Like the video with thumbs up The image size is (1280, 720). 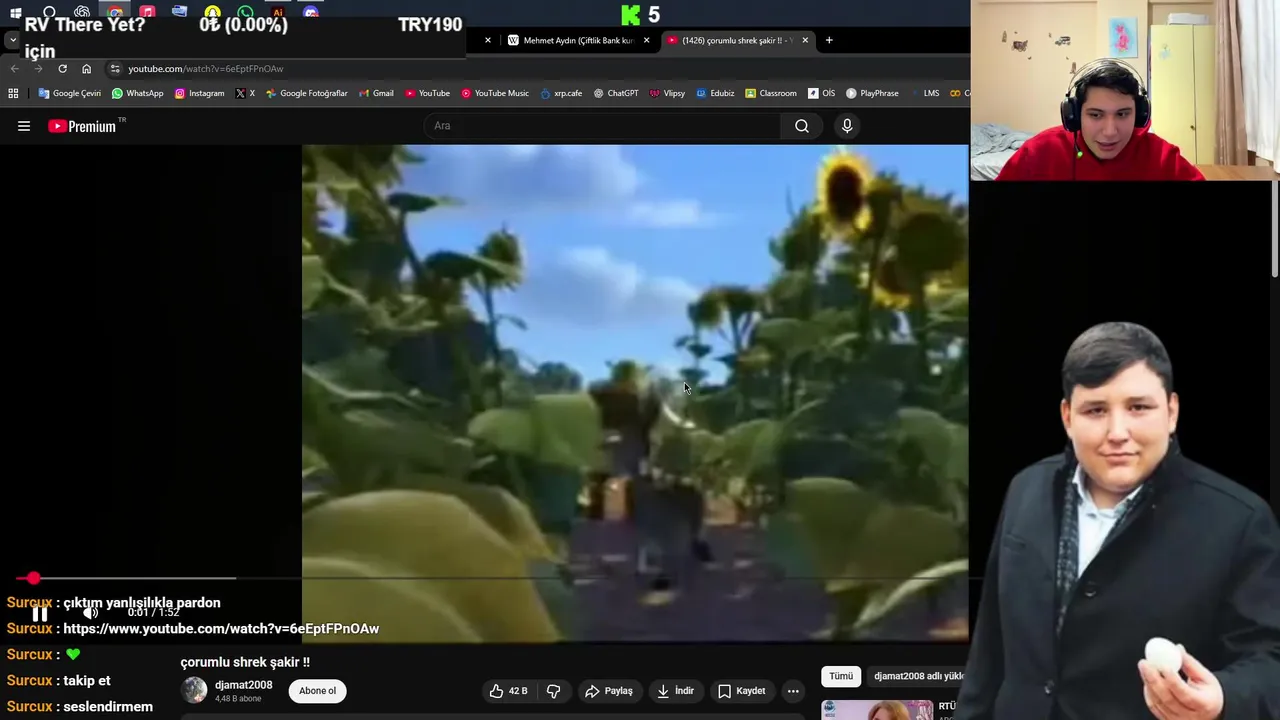point(509,691)
